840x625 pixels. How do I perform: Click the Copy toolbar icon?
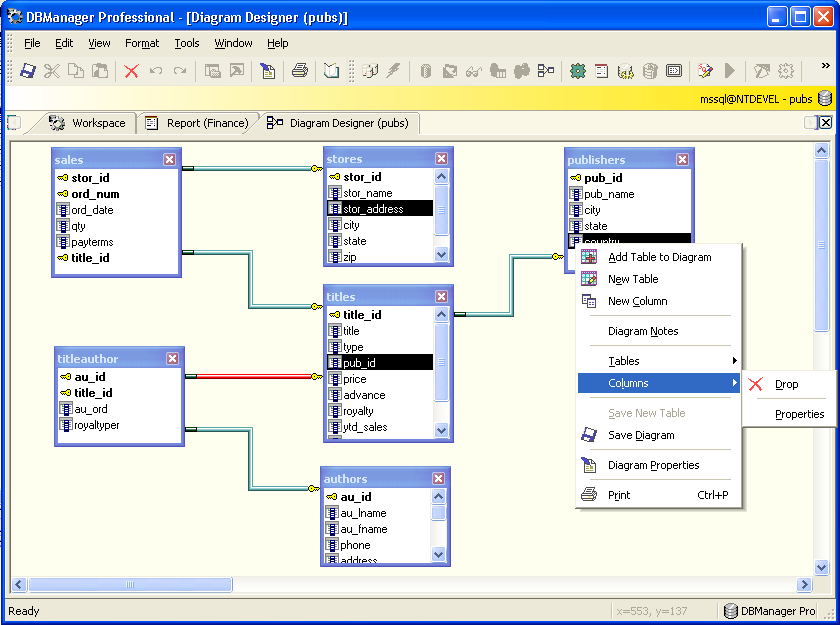point(76,71)
